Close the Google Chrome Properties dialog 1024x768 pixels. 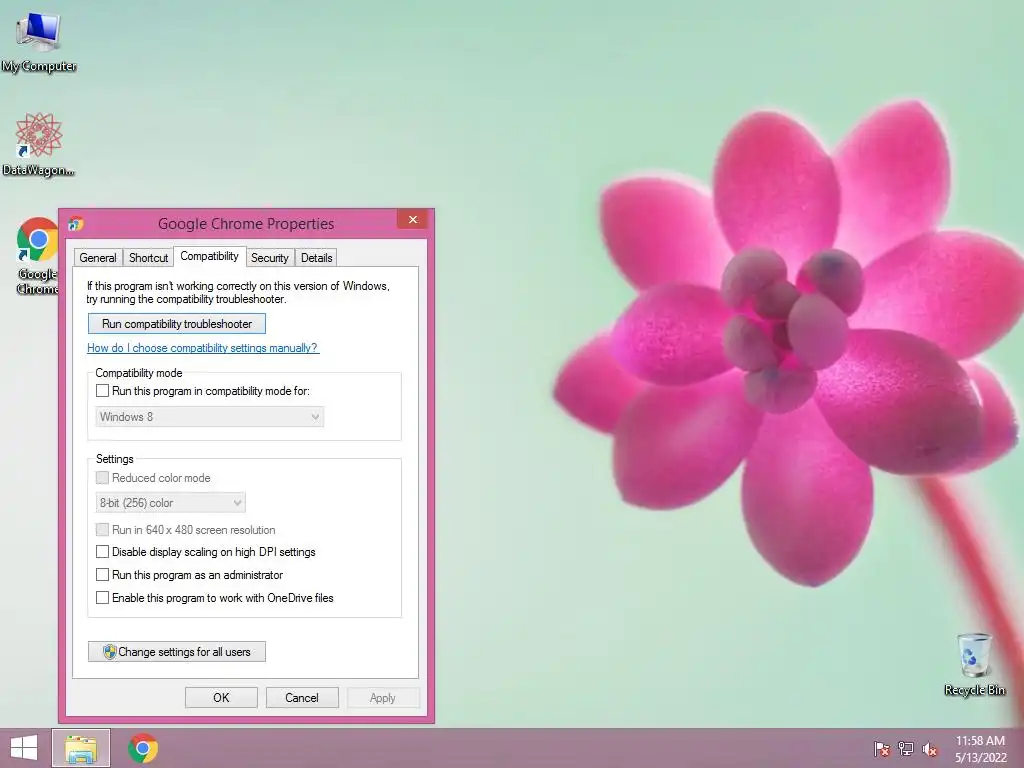click(413, 219)
